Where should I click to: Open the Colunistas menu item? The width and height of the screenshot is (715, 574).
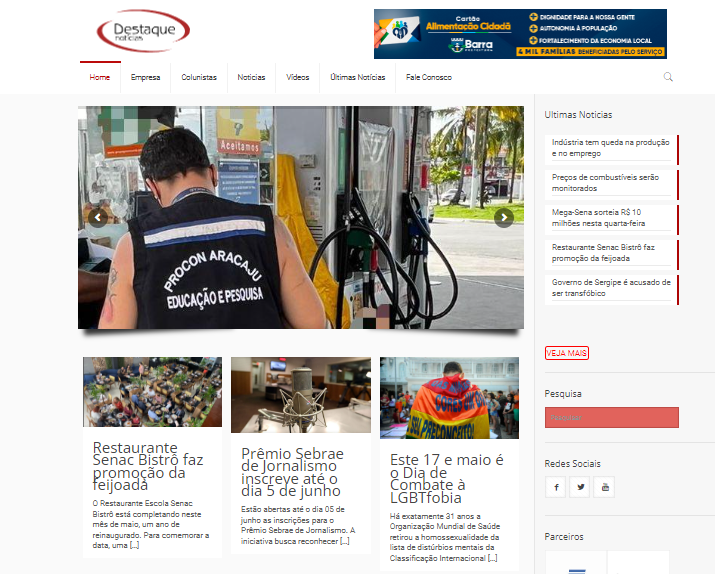(199, 77)
